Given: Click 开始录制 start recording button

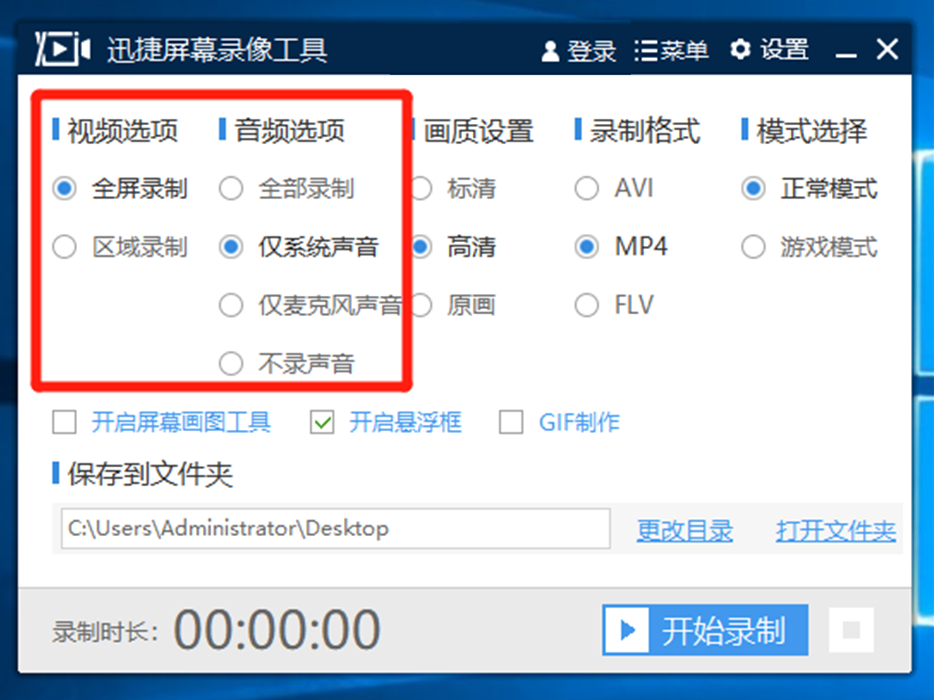Looking at the screenshot, I should tap(705, 630).
